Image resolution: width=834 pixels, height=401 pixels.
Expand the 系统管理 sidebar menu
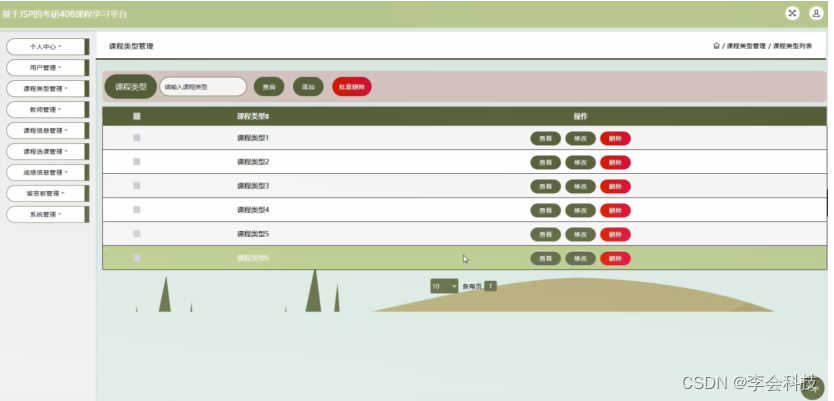46,214
